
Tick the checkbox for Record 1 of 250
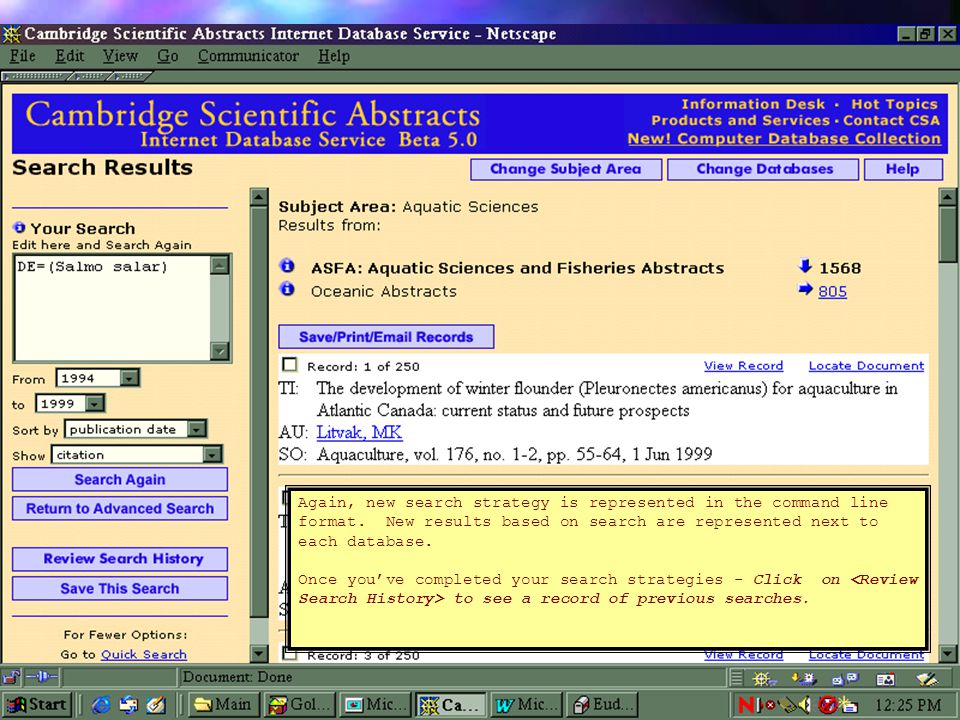click(289, 365)
